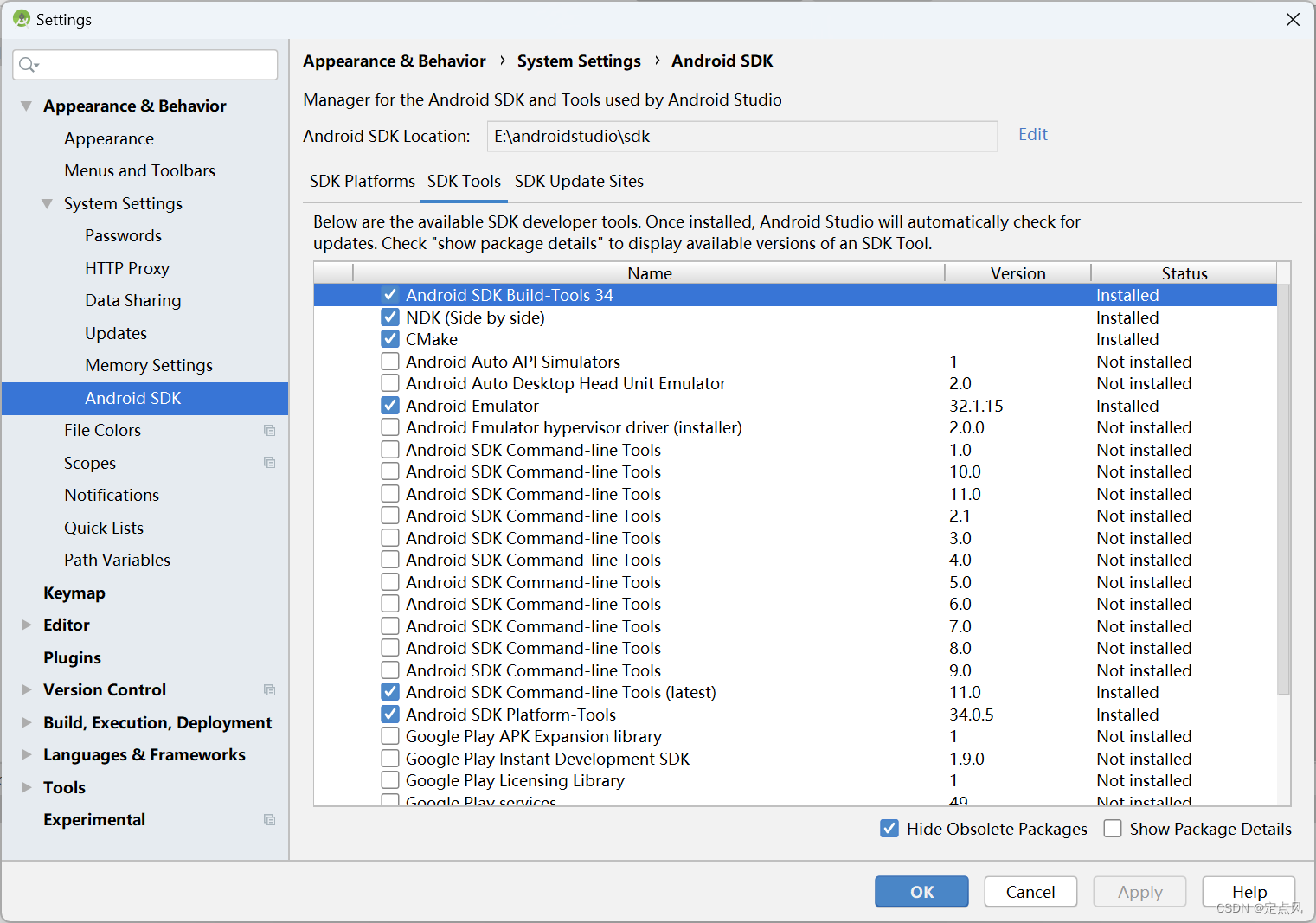Check Command-line Tools version 10.0 box
This screenshot has height=923, width=1316.
(x=390, y=471)
